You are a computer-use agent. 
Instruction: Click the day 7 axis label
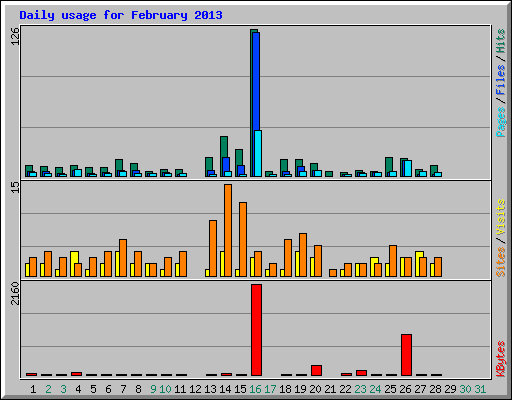tap(123, 389)
